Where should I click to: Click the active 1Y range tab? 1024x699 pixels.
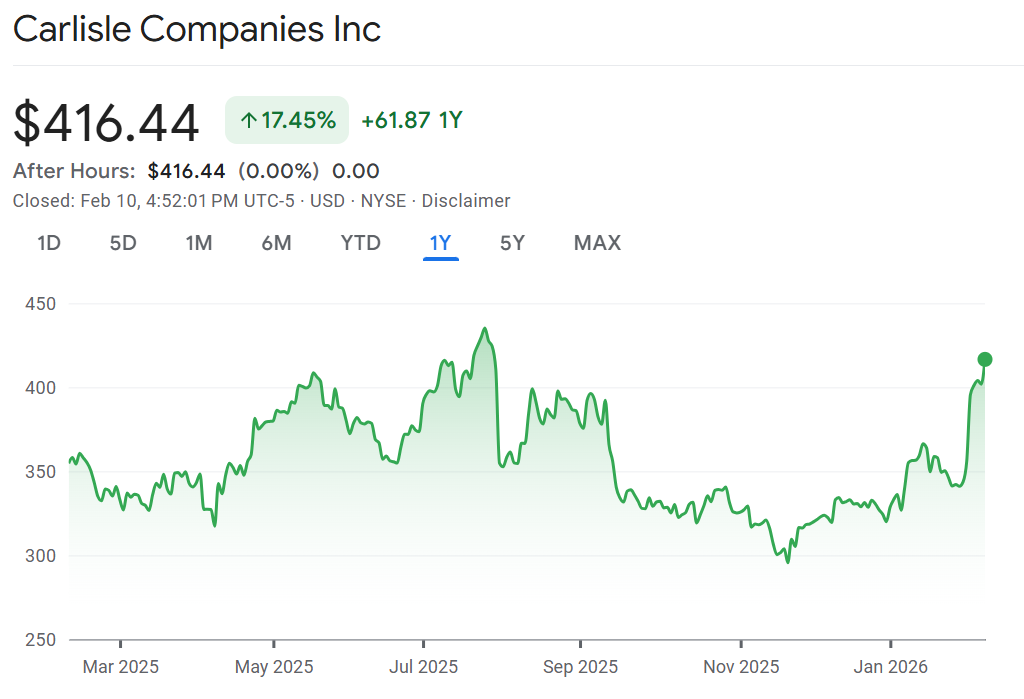click(x=440, y=243)
